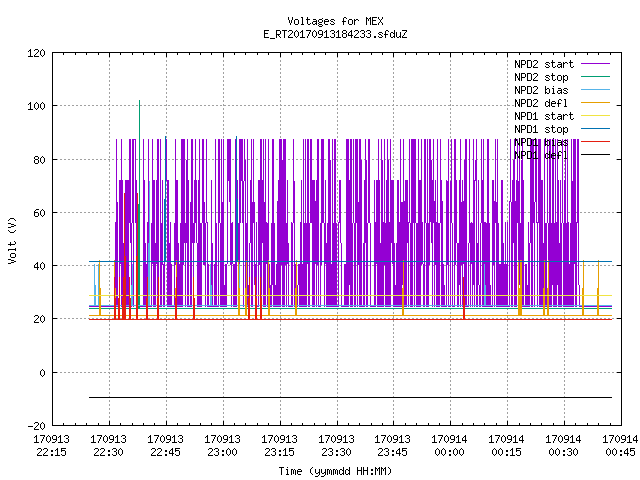Screen dimensions: 640x480
Task: Click the 'NPD1 stop' legend label
Action: click(x=541, y=129)
